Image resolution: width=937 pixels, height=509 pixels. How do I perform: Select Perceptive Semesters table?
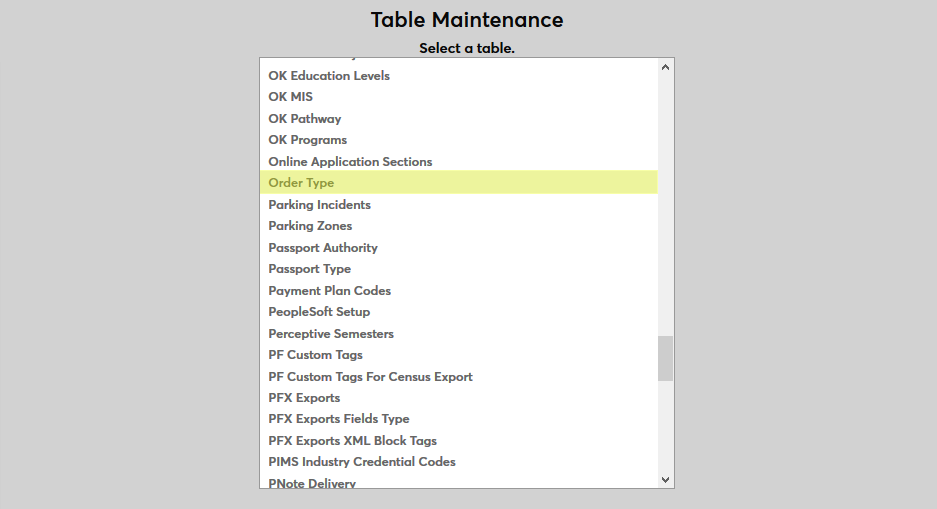pyautogui.click(x=331, y=334)
